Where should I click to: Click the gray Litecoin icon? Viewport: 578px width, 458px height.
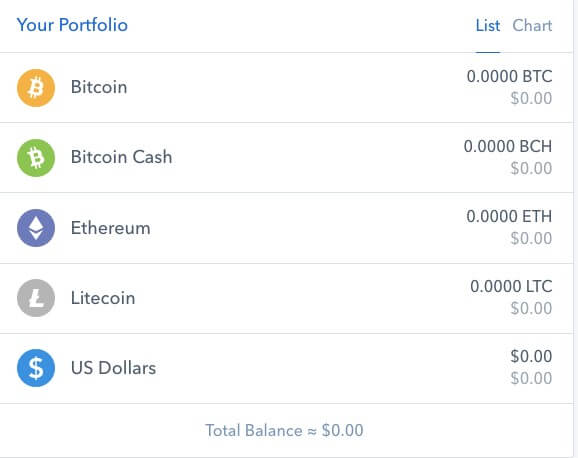coord(36,298)
